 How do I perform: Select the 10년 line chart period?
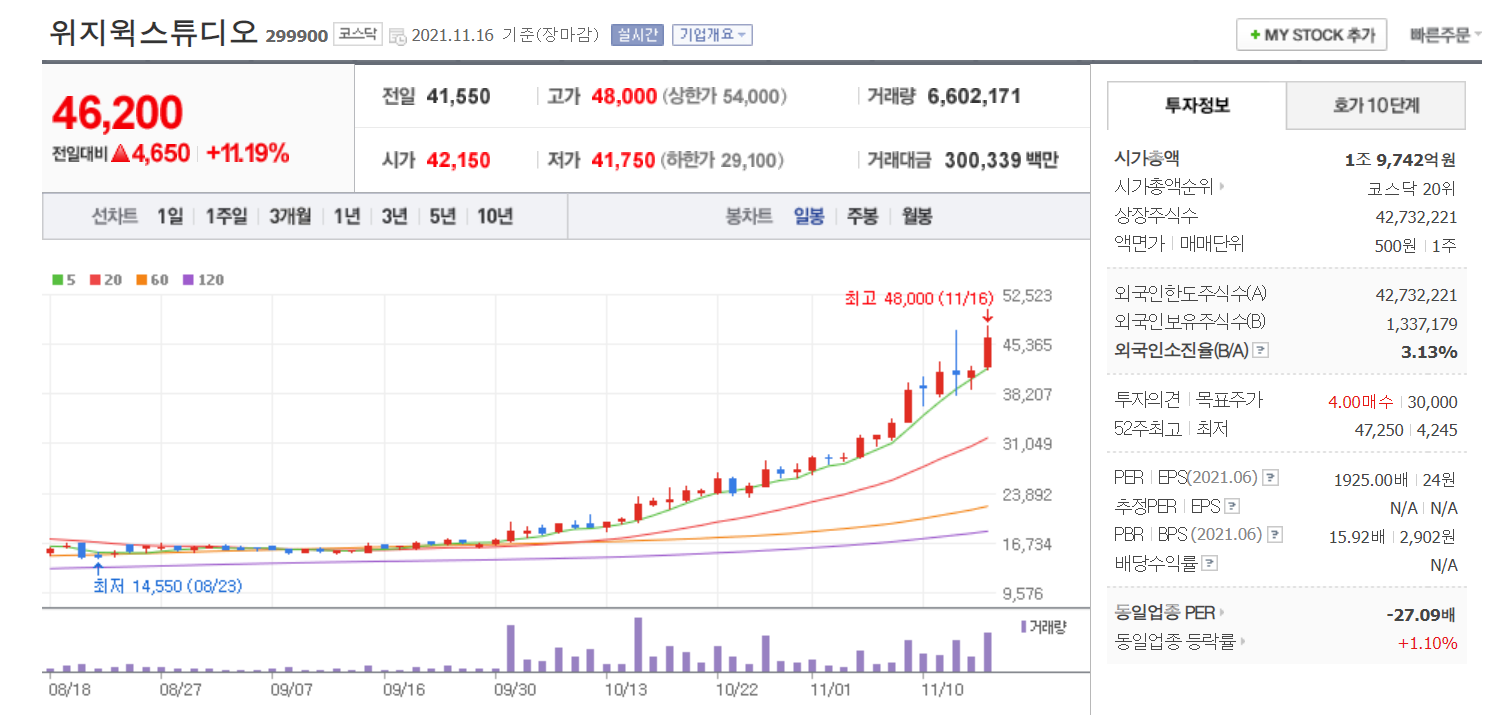click(495, 216)
